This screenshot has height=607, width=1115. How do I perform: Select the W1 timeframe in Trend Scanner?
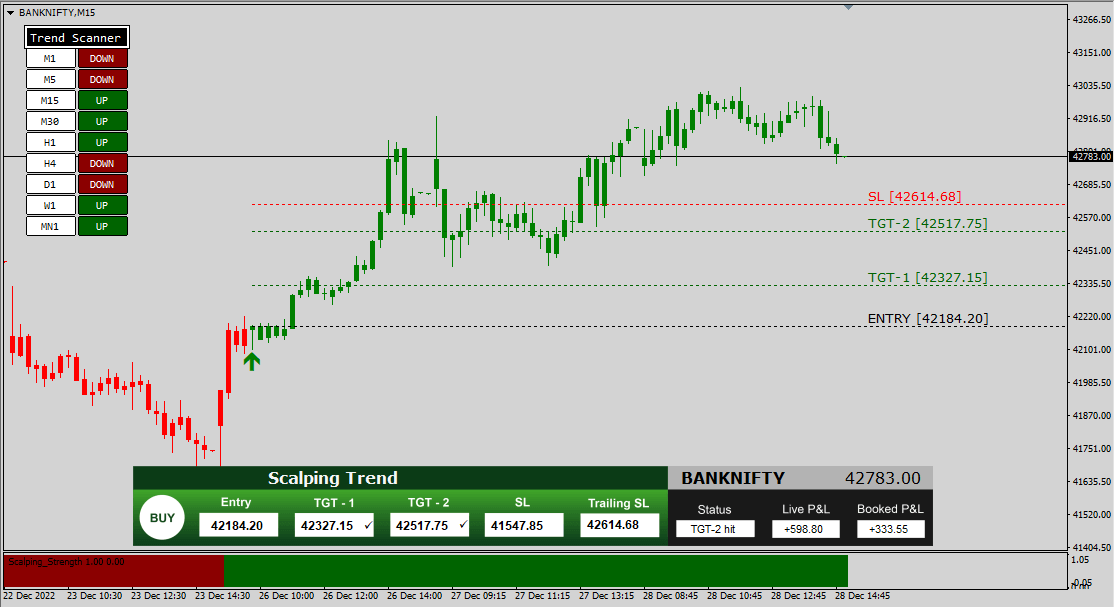[x=50, y=205]
